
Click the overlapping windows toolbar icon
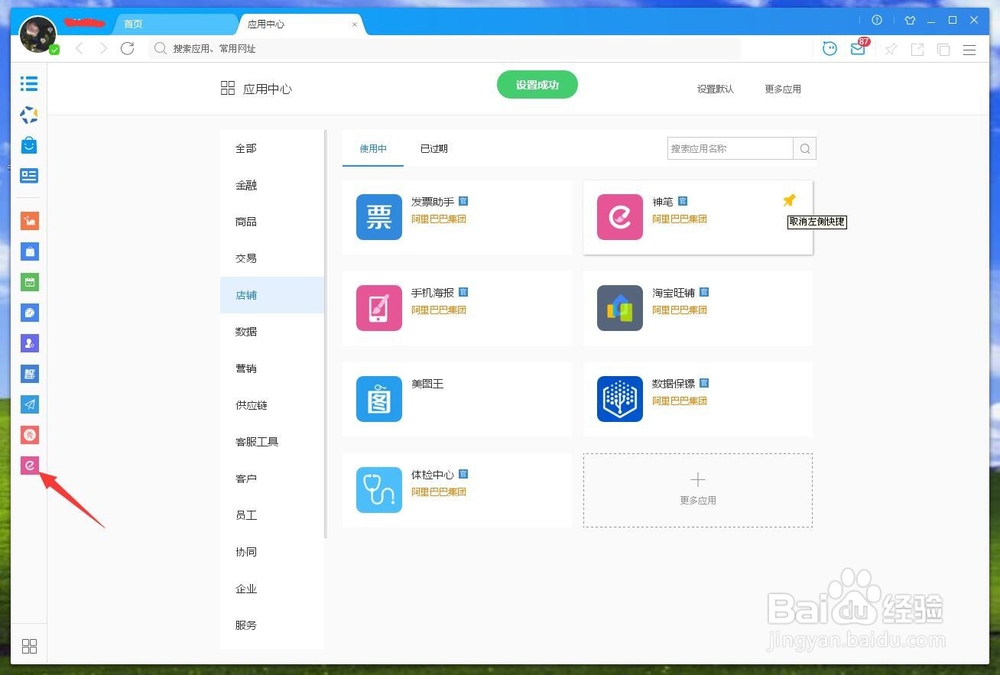point(943,49)
